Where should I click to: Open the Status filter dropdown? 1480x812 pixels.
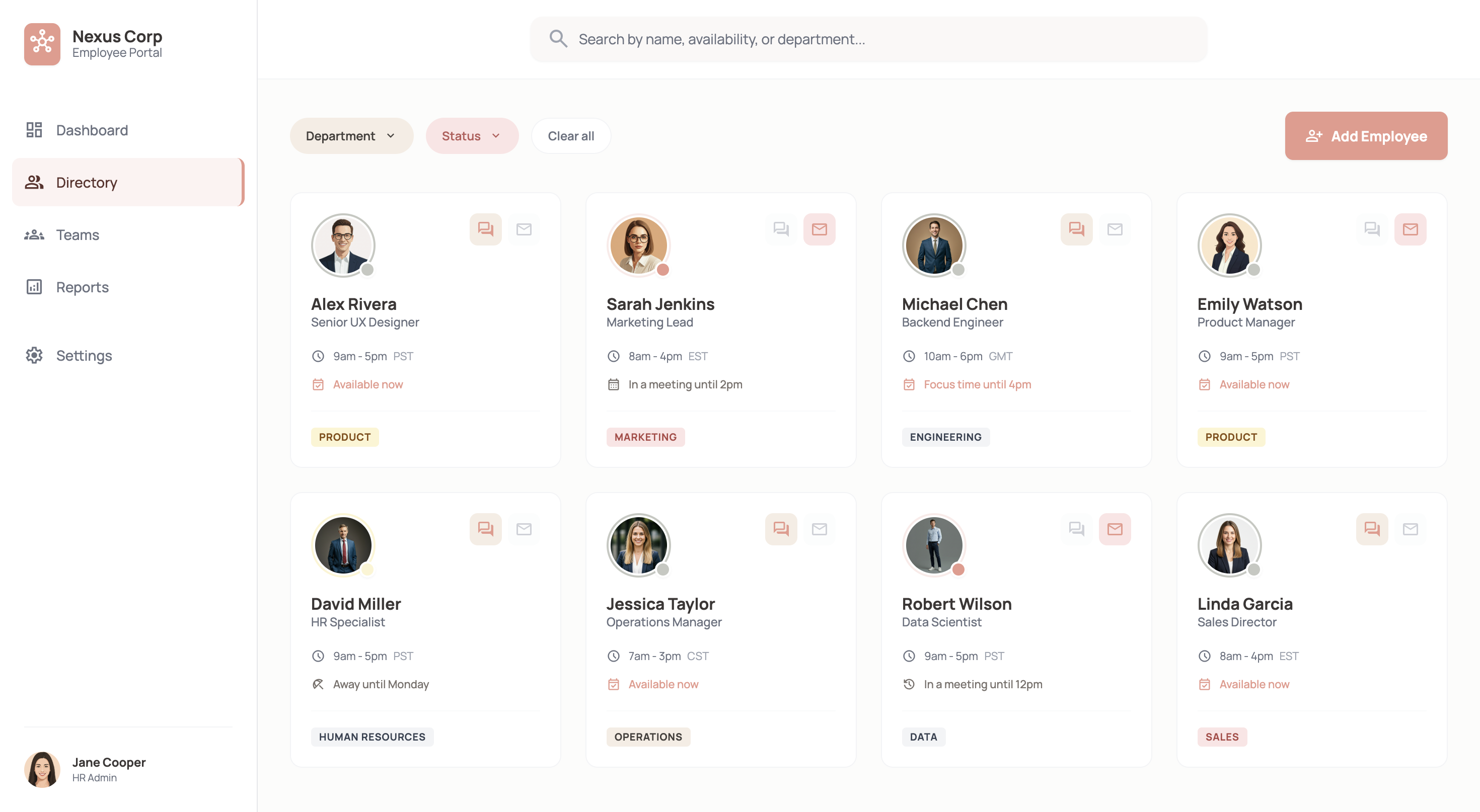[x=472, y=135]
